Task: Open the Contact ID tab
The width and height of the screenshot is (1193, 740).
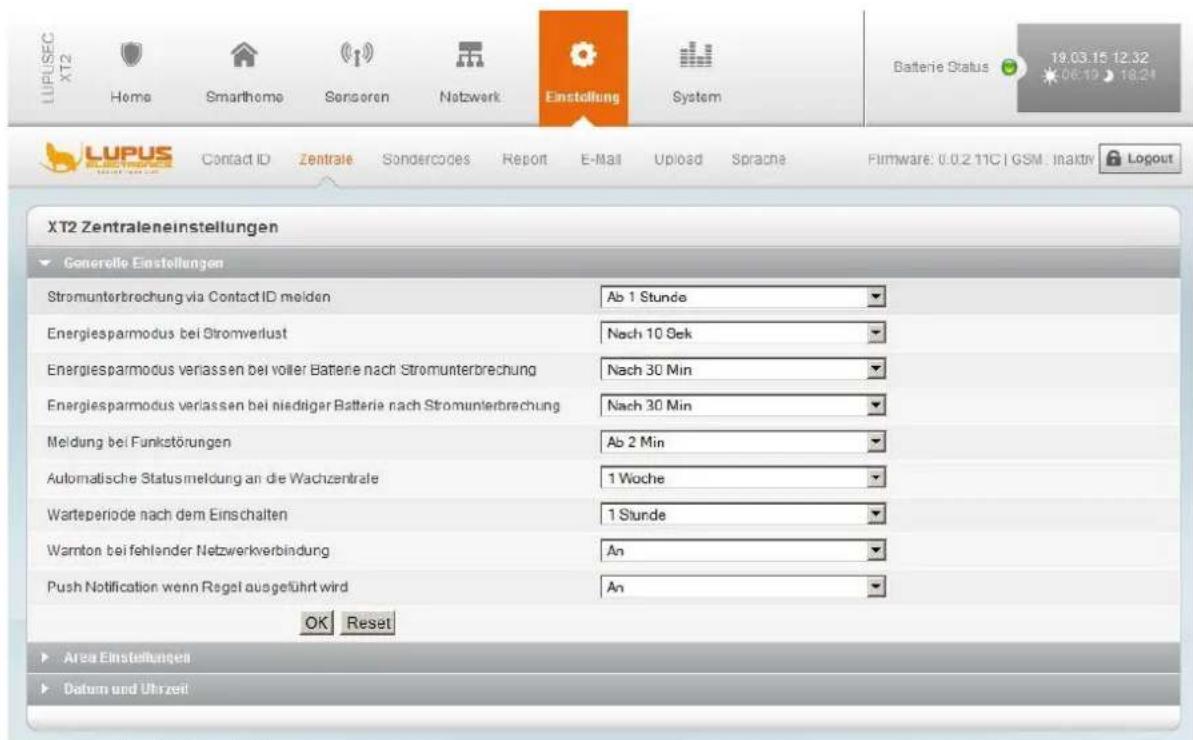Action: click(x=236, y=159)
